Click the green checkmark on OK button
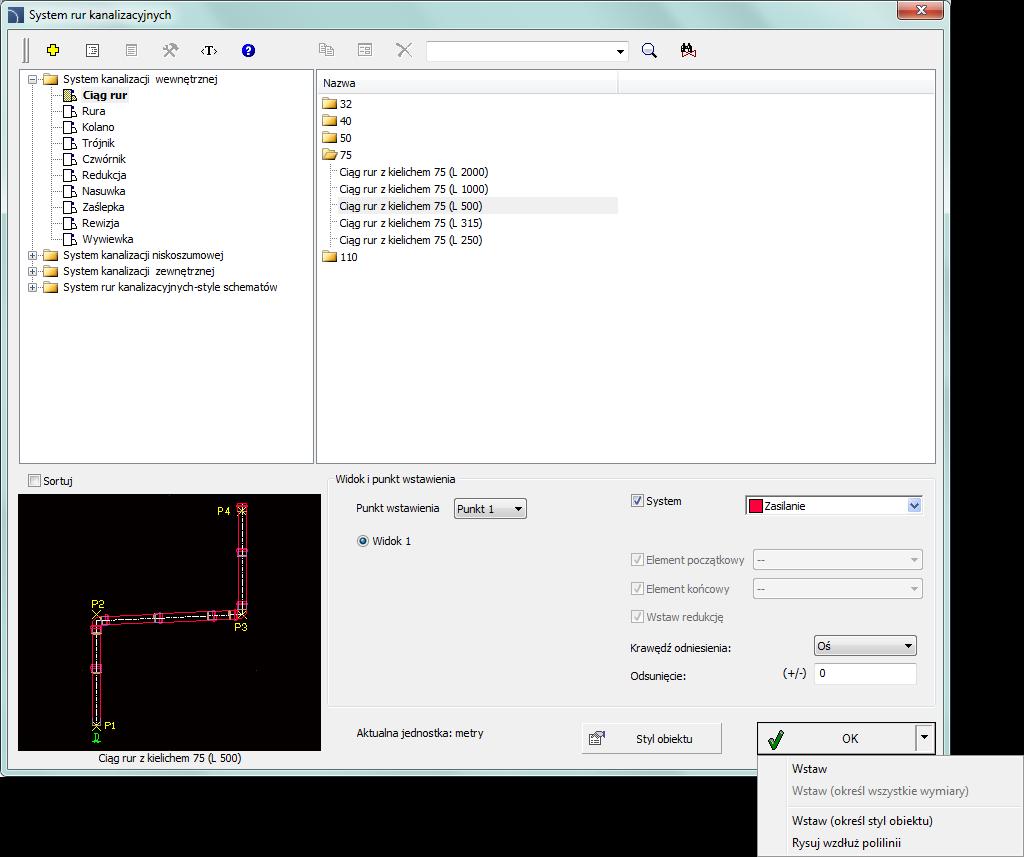 click(776, 739)
